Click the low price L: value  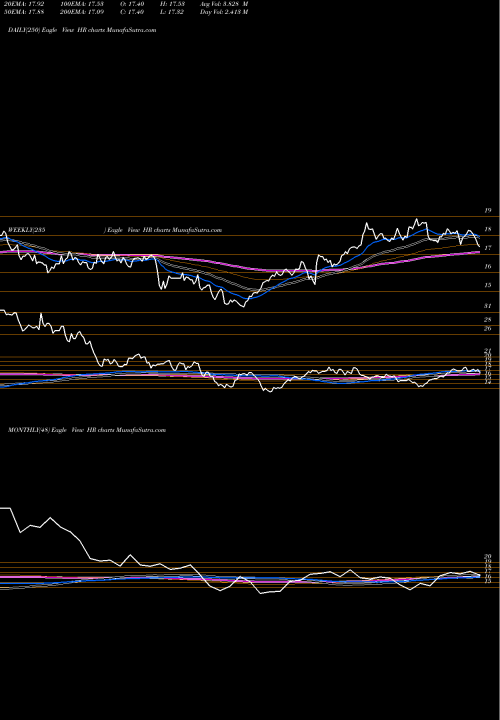click(x=172, y=12)
